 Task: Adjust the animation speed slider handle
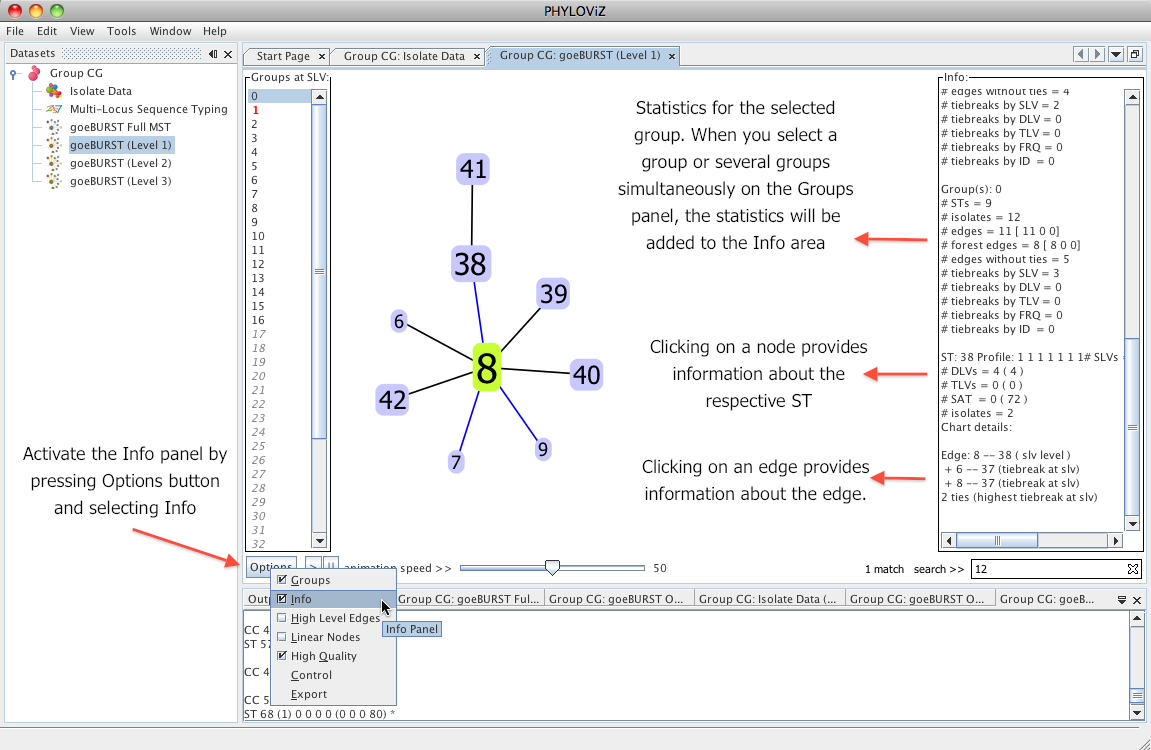coord(552,567)
